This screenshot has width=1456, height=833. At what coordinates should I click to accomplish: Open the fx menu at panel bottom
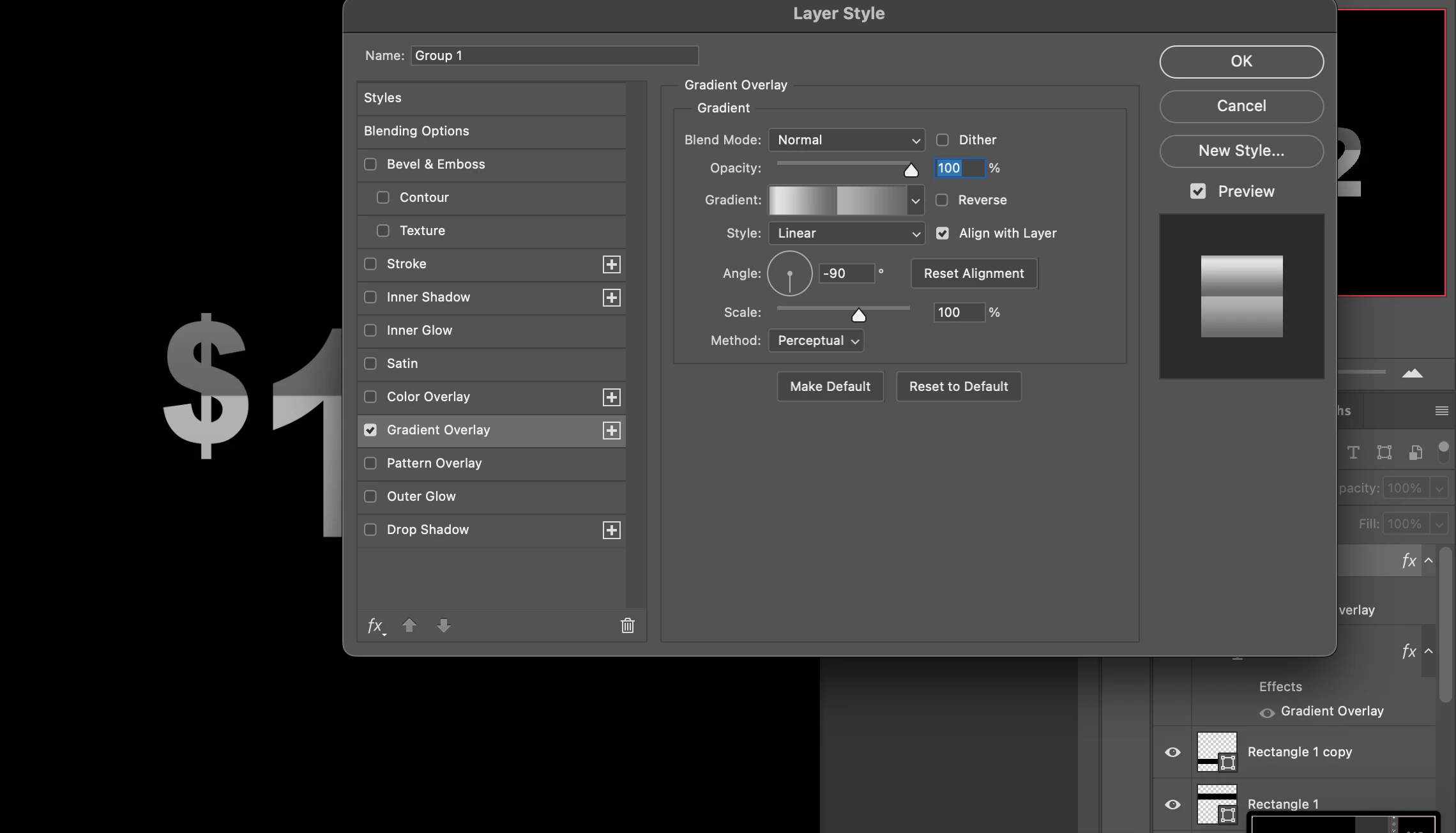pyautogui.click(x=376, y=626)
